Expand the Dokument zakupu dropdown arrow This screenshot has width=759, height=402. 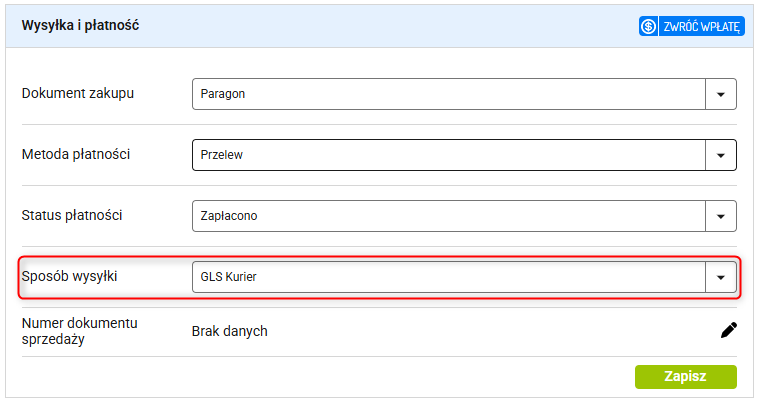[721, 94]
